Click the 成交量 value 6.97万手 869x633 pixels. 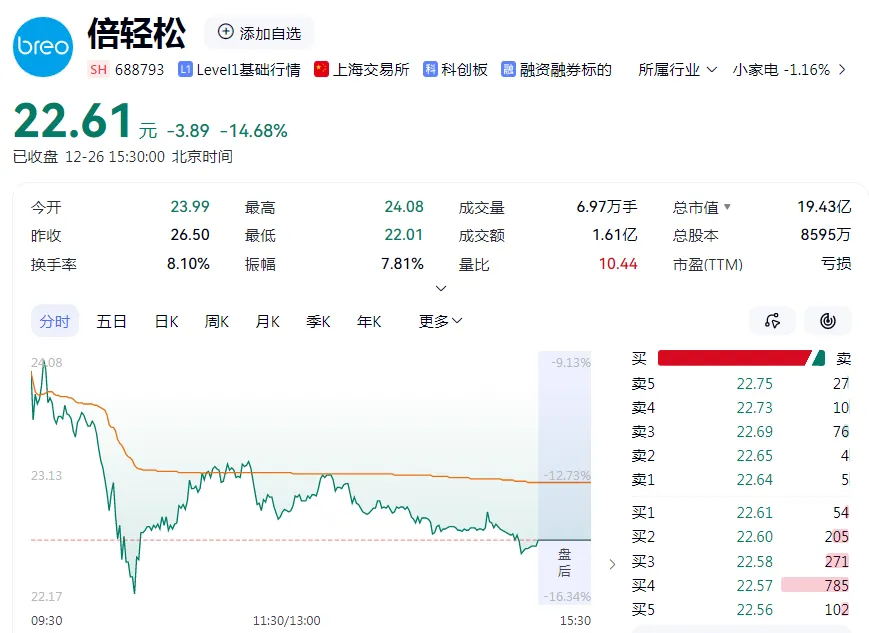pos(607,207)
